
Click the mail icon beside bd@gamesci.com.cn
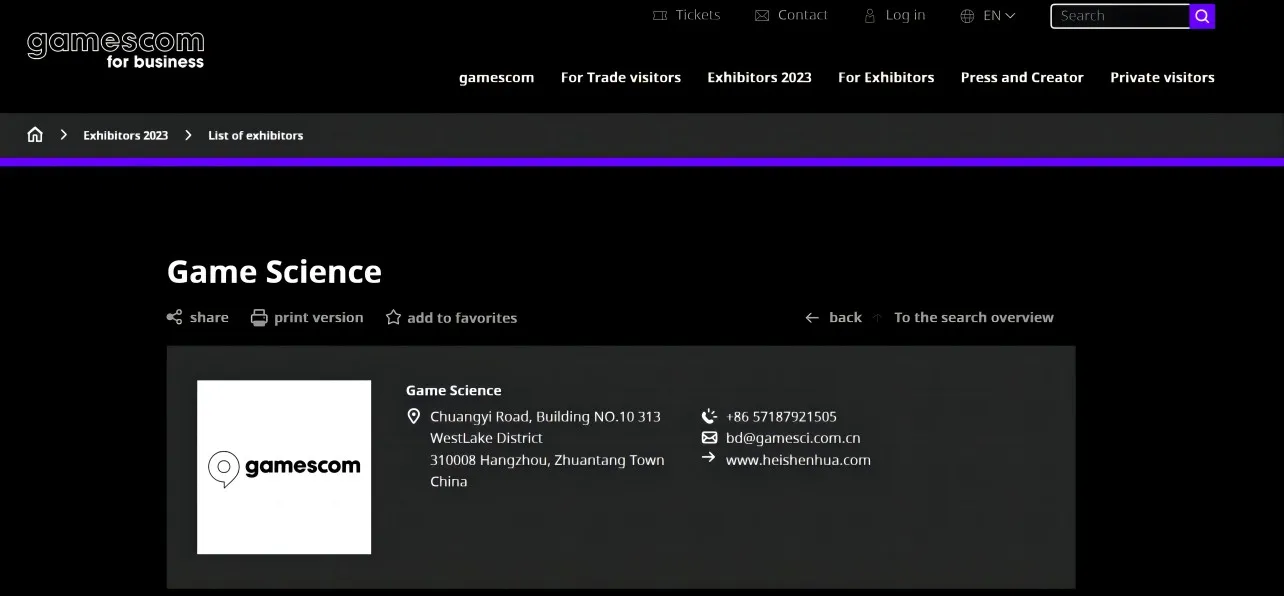[x=709, y=437]
